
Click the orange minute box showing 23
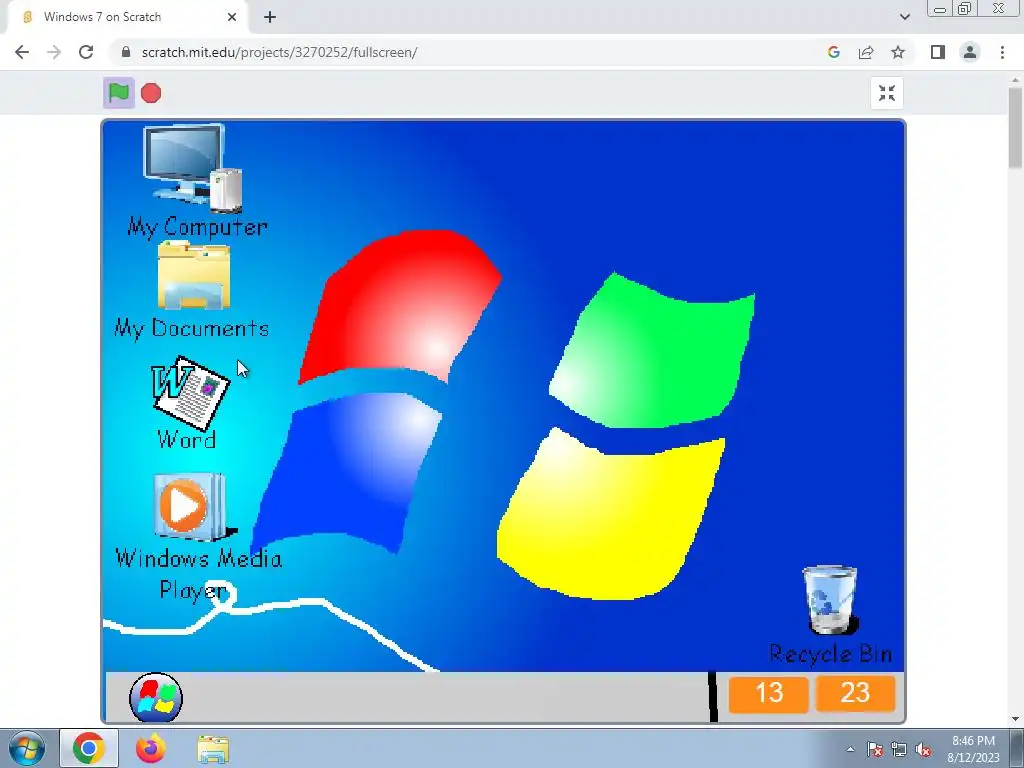pos(856,694)
